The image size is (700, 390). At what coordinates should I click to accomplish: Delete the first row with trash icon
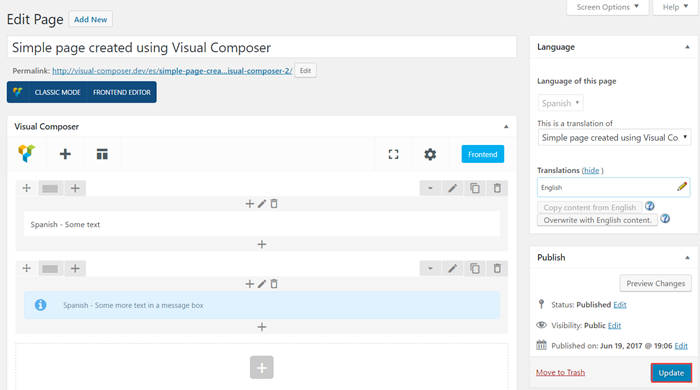point(497,188)
